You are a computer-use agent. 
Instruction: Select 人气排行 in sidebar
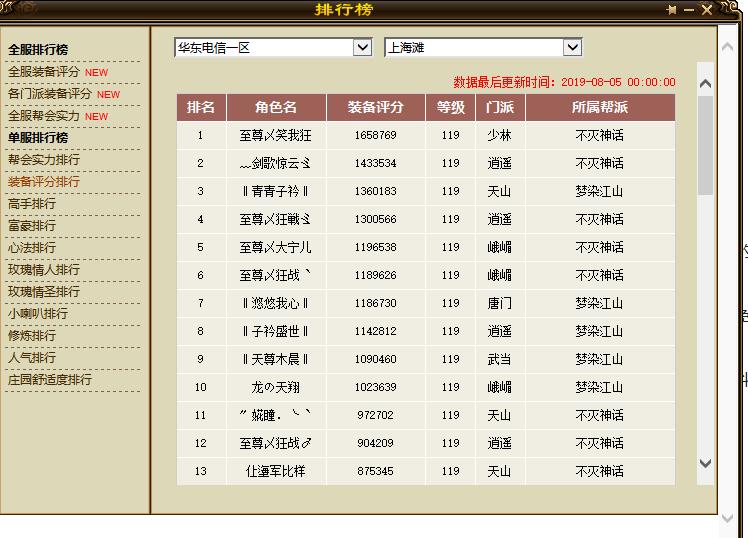32,357
